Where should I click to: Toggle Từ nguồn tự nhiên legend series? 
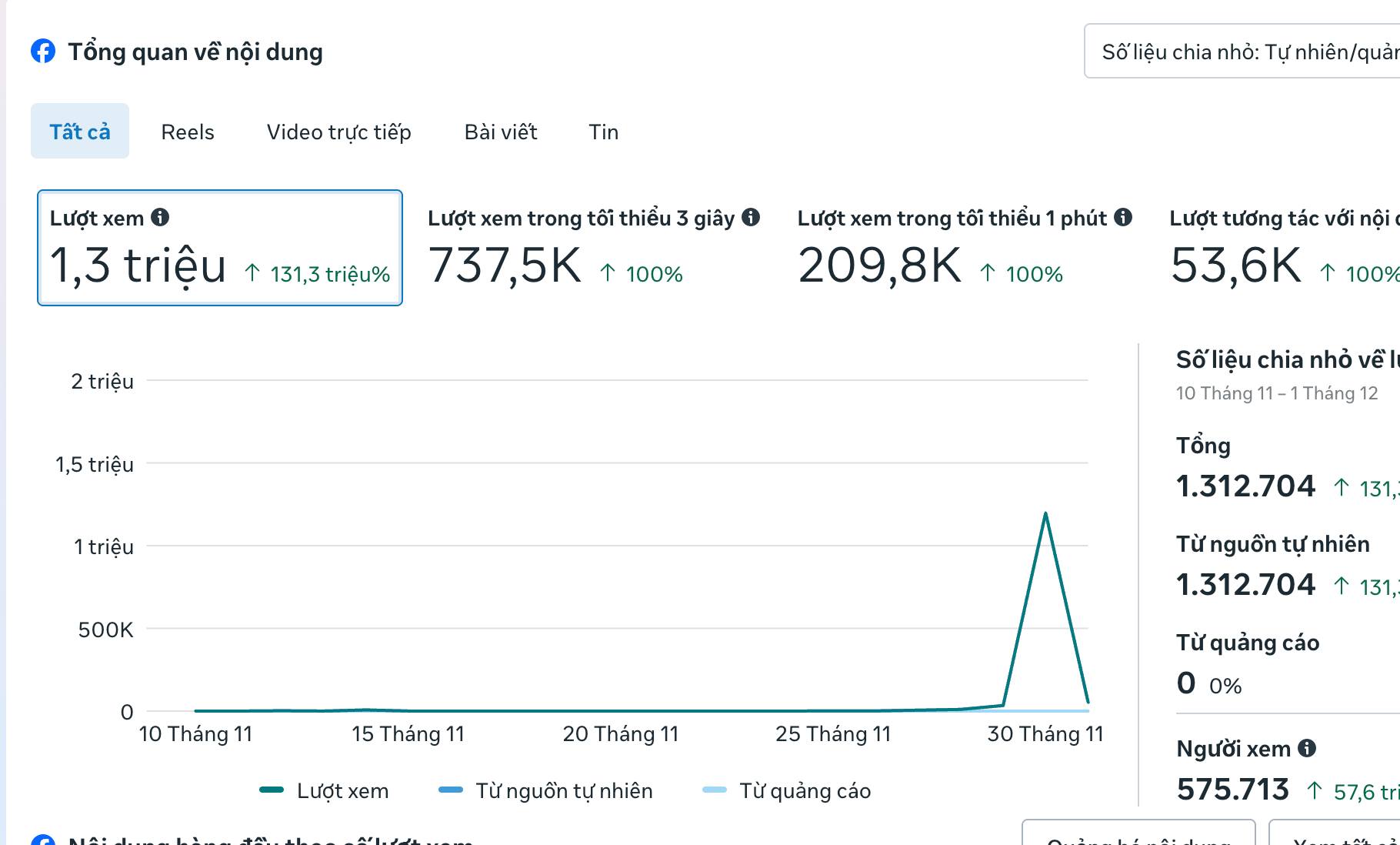click(x=545, y=790)
